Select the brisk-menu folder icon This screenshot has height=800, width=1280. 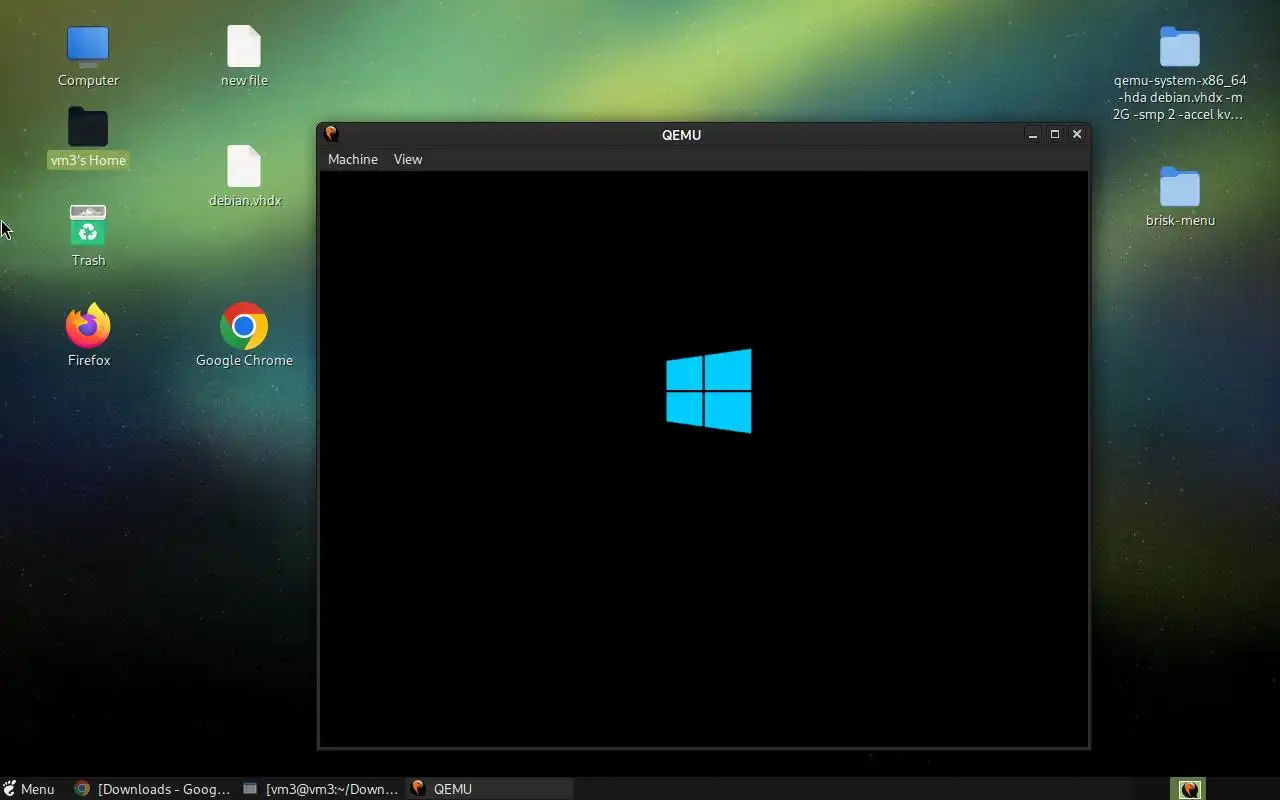(1180, 187)
